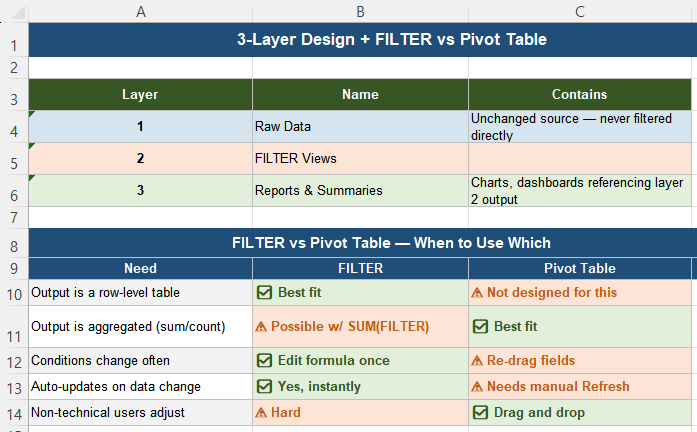Select the layer '1' cell

tap(140, 127)
